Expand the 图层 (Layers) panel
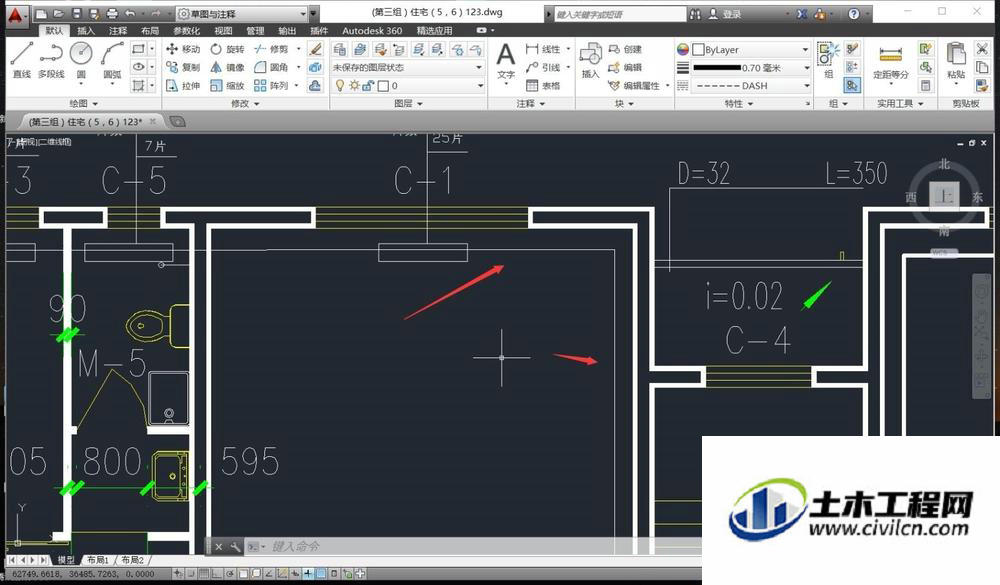The width and height of the screenshot is (1000, 585). click(408, 103)
